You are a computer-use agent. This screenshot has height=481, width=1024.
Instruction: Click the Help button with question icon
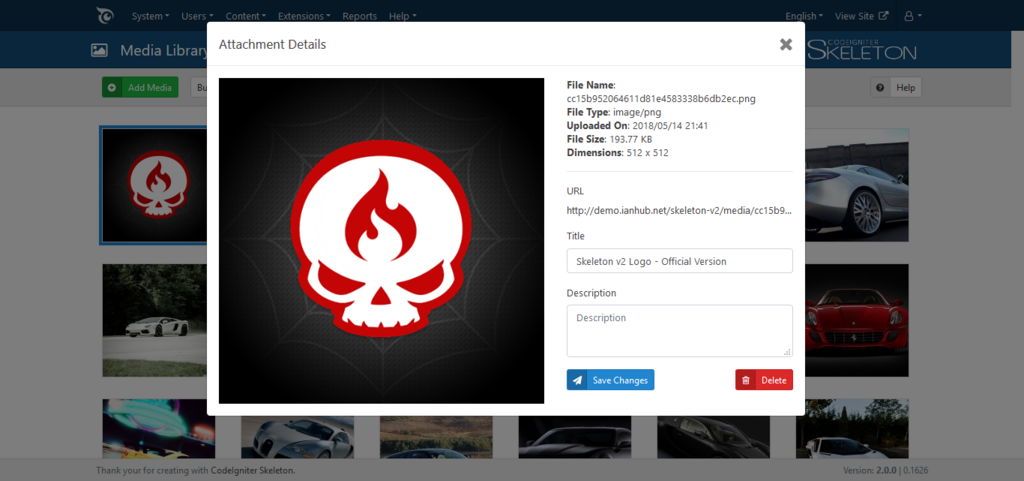pos(896,87)
